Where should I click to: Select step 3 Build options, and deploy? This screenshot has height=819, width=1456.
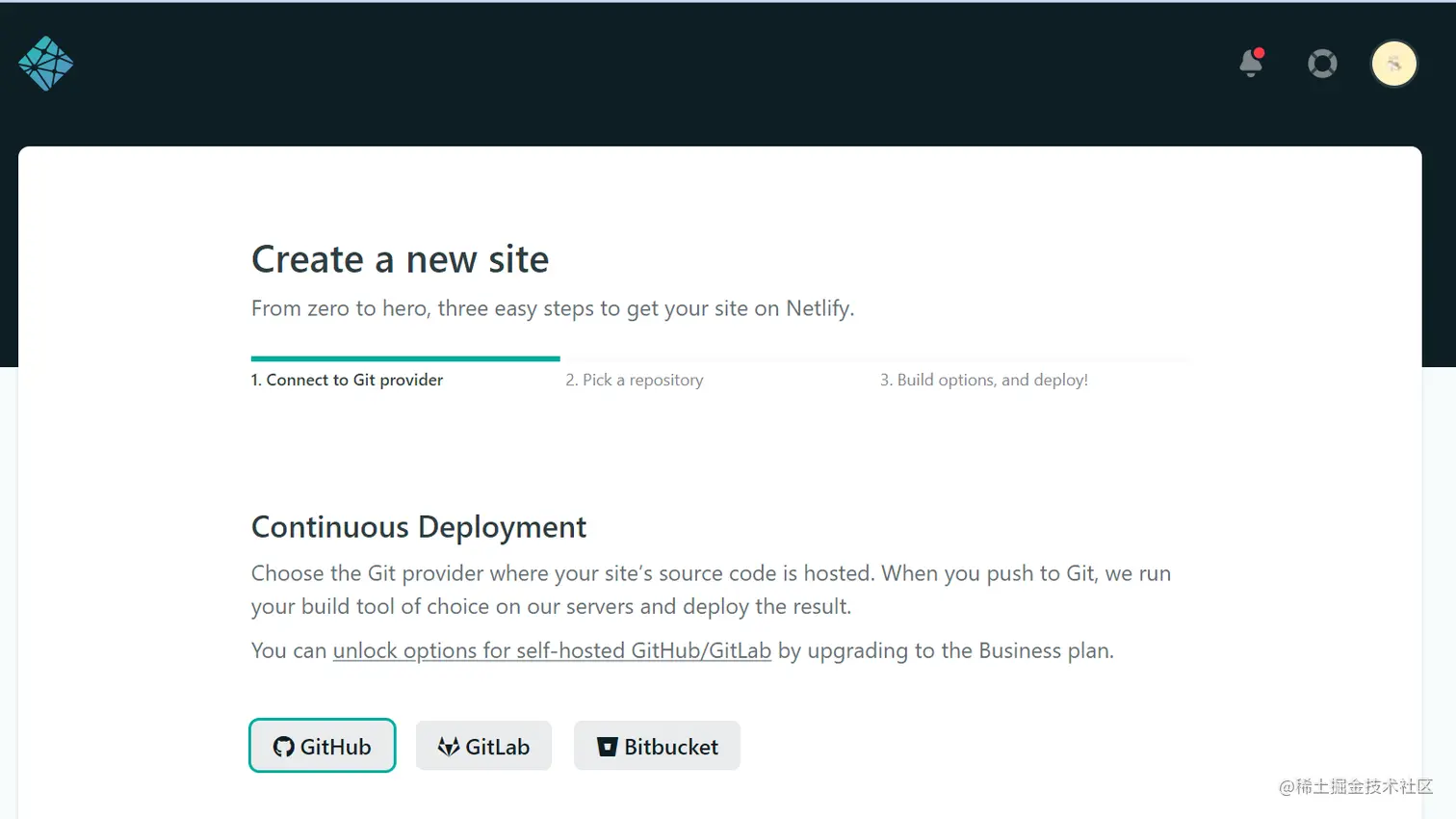(x=984, y=380)
